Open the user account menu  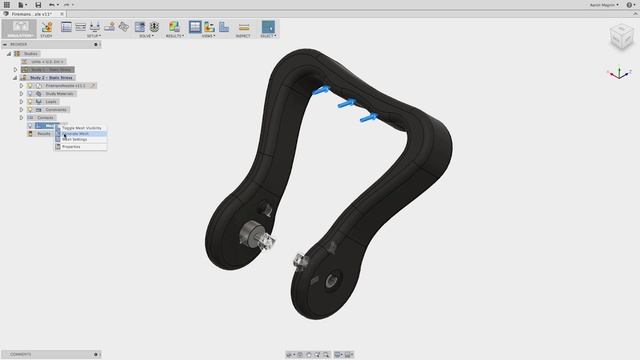pos(604,5)
